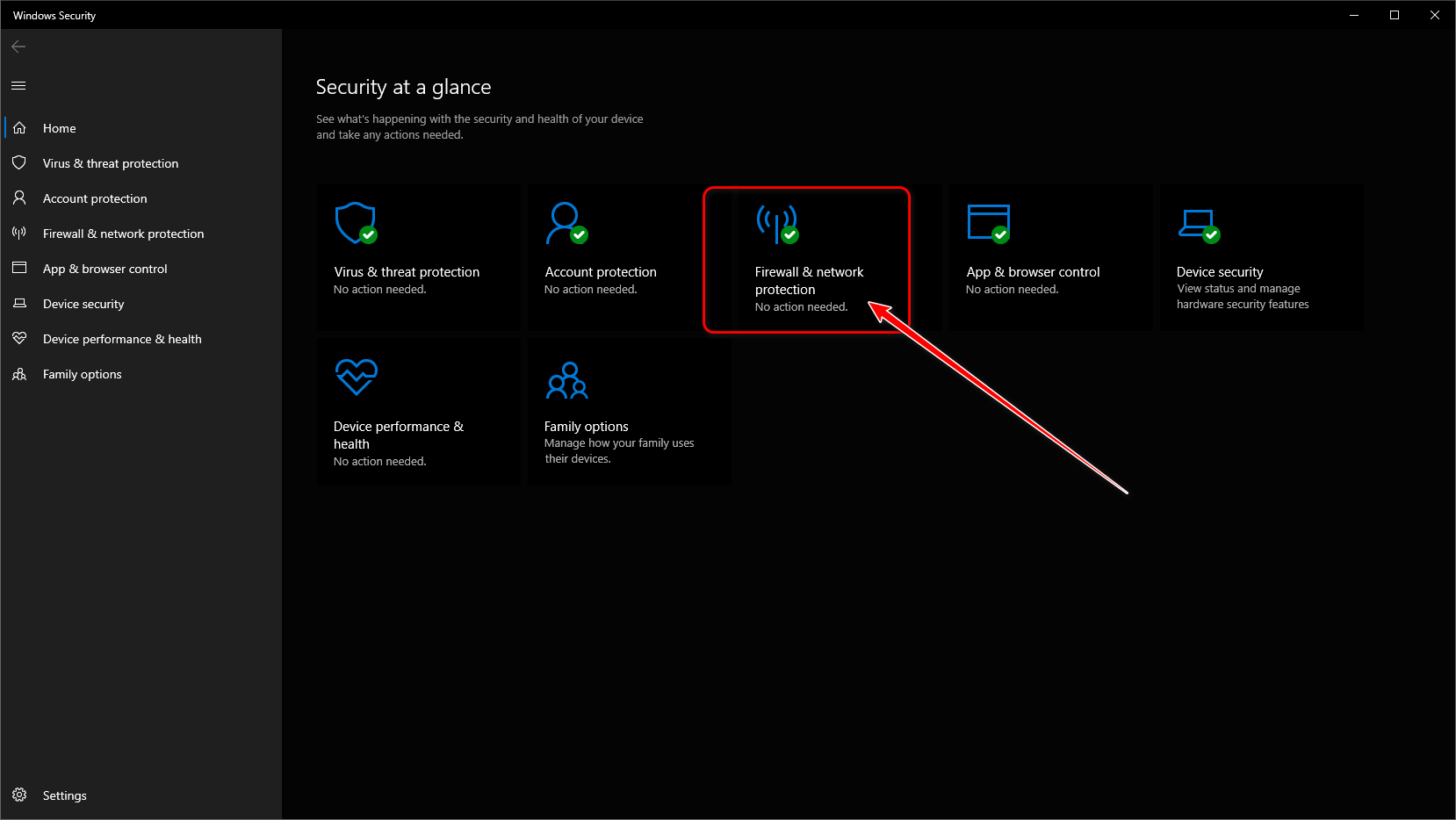Click the antenna icon on Firewall & network tile
Image resolution: width=1456 pixels, height=820 pixels.
(777, 222)
